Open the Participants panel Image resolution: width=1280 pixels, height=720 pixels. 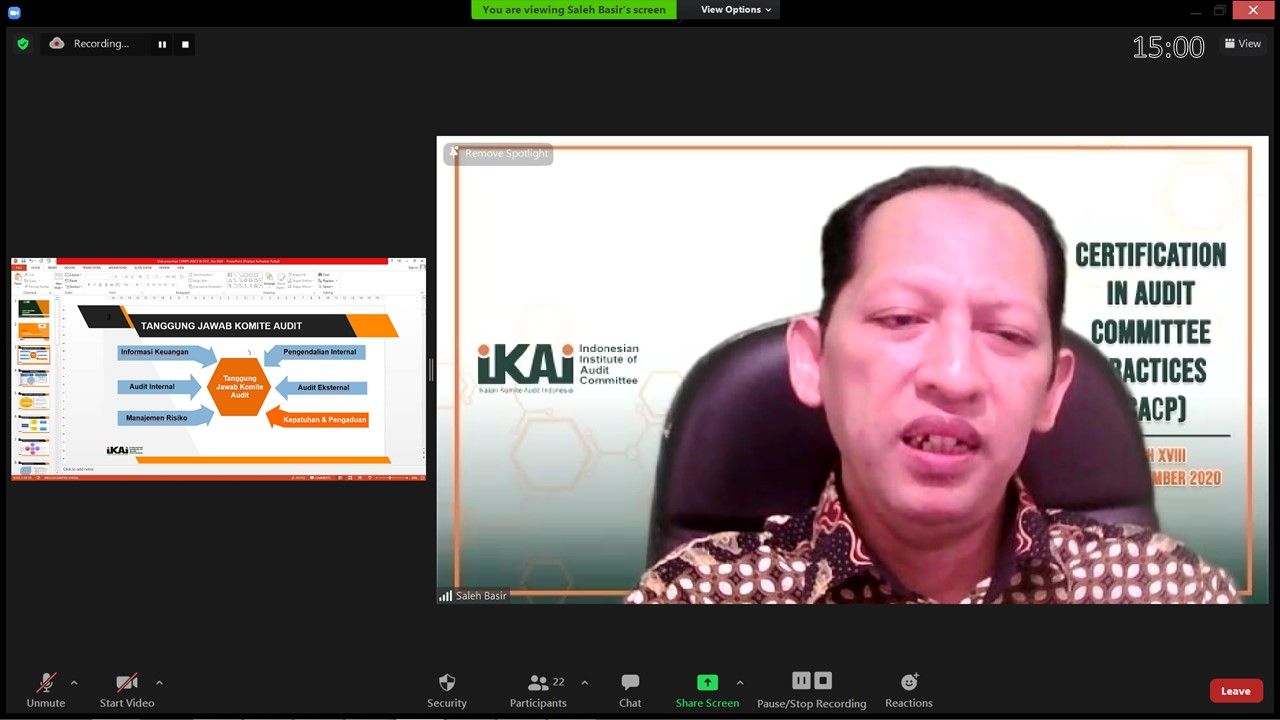tap(538, 690)
